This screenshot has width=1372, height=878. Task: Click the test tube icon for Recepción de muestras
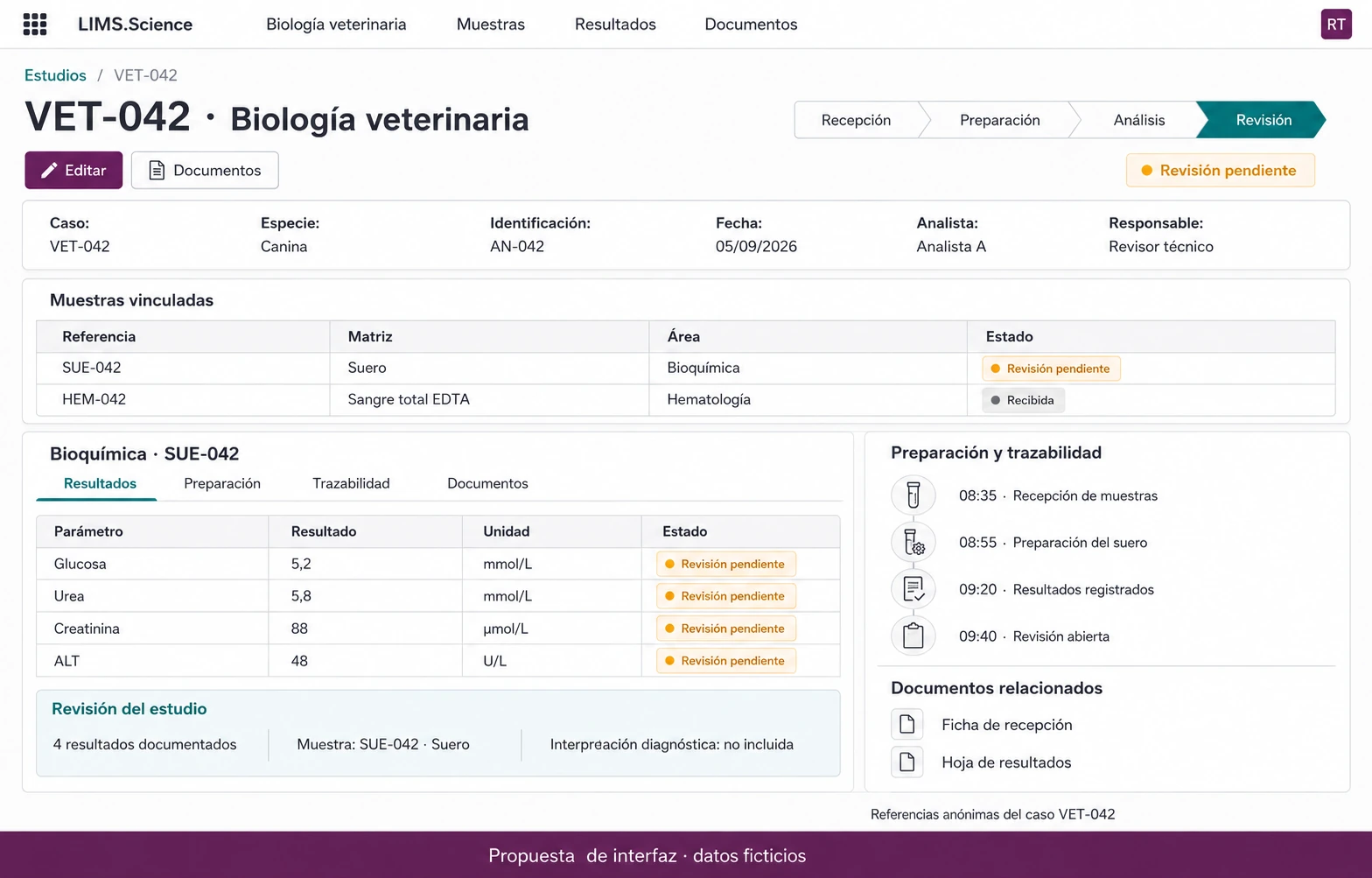pos(913,495)
